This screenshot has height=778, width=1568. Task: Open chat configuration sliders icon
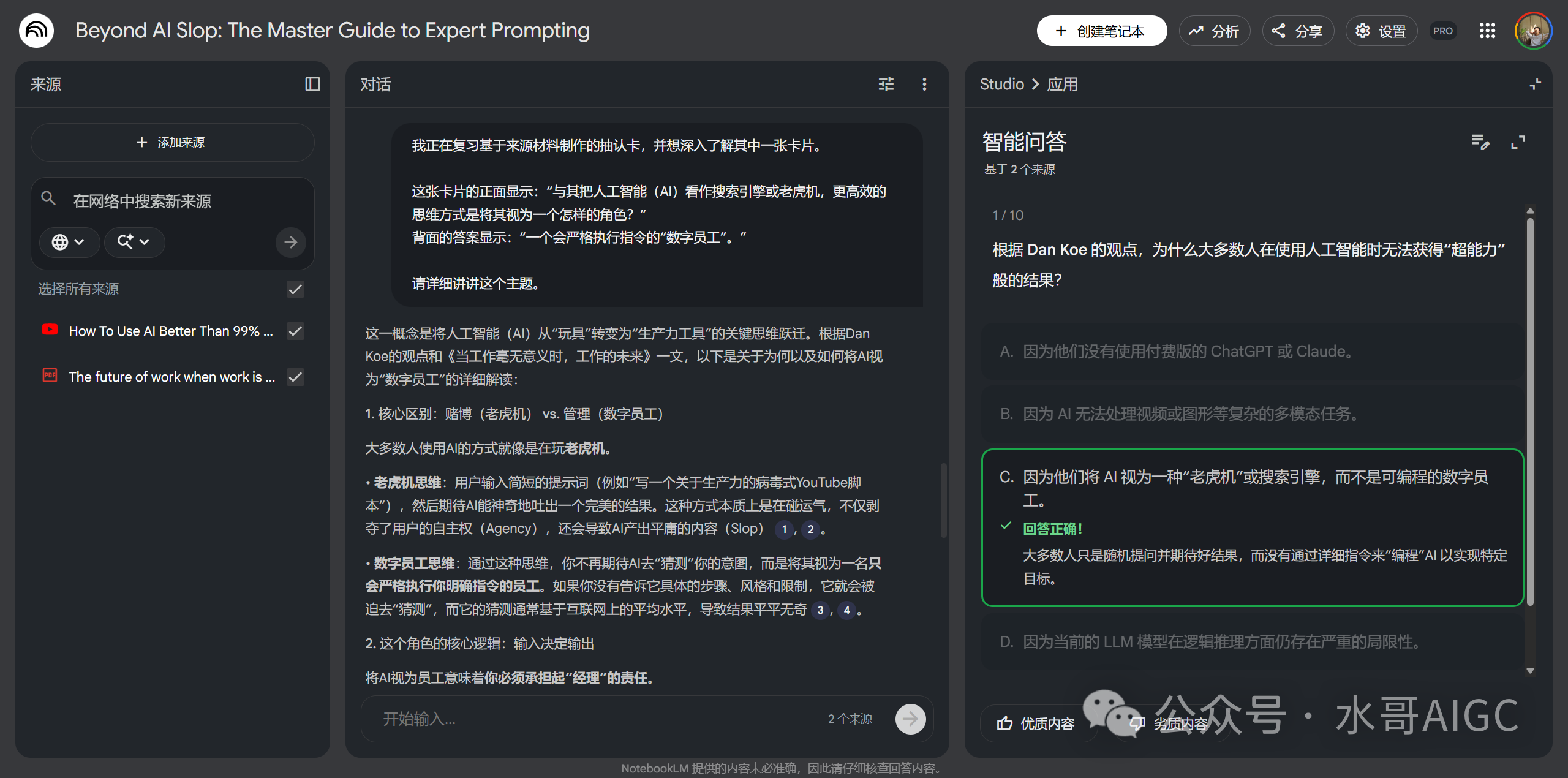pos(886,84)
